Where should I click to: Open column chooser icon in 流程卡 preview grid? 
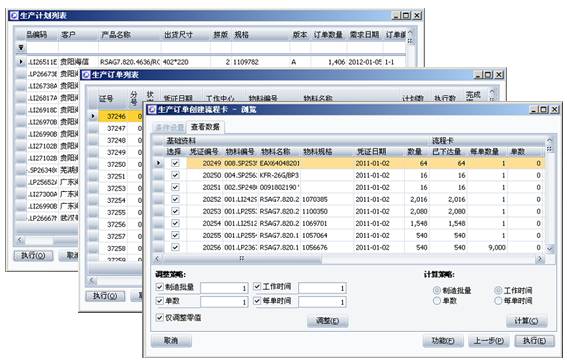(x=549, y=149)
